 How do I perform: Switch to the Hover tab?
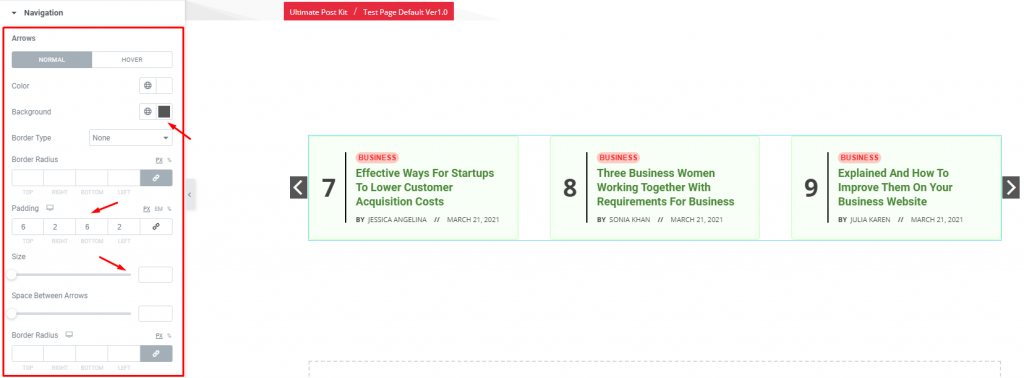point(132,59)
